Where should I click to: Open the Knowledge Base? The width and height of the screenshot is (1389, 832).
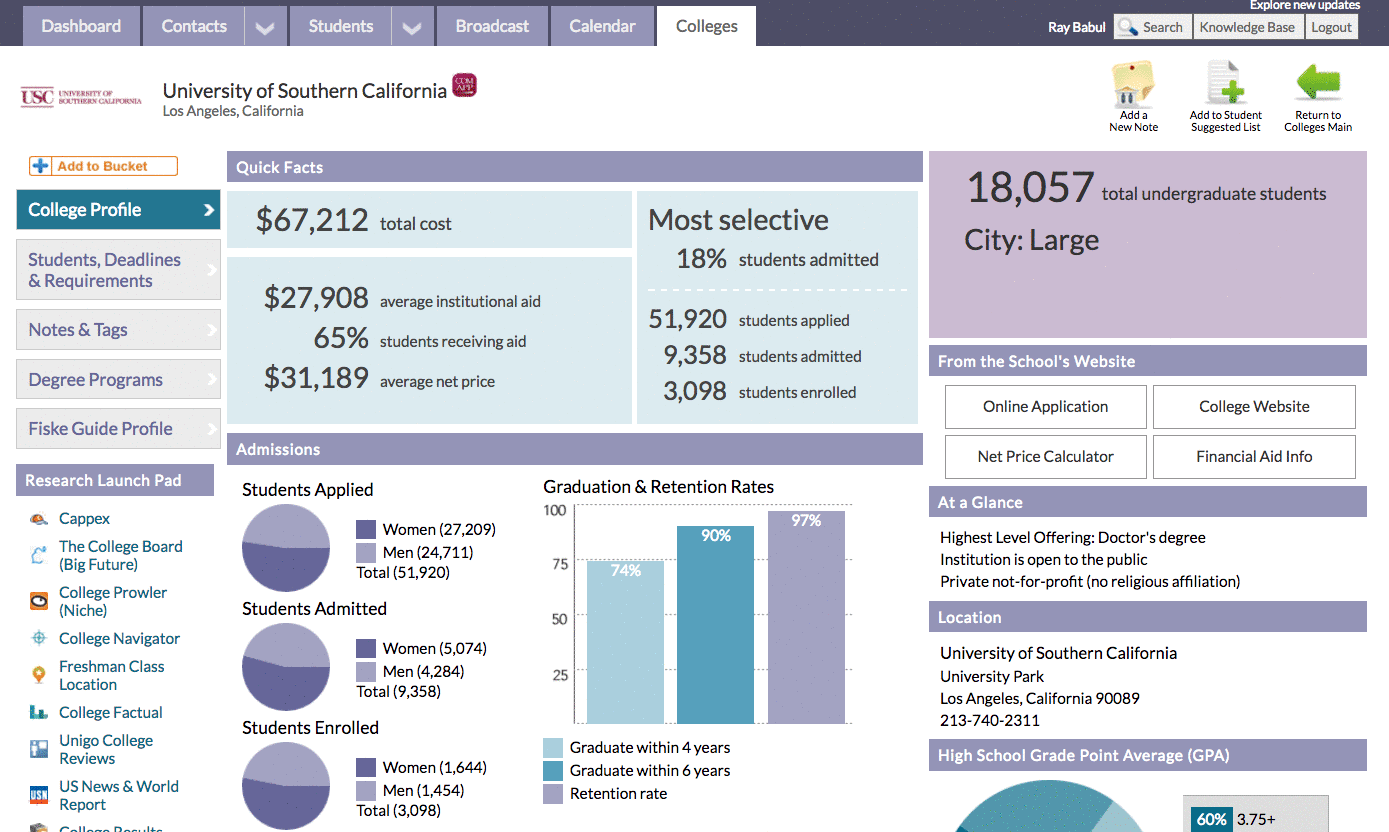1247,28
